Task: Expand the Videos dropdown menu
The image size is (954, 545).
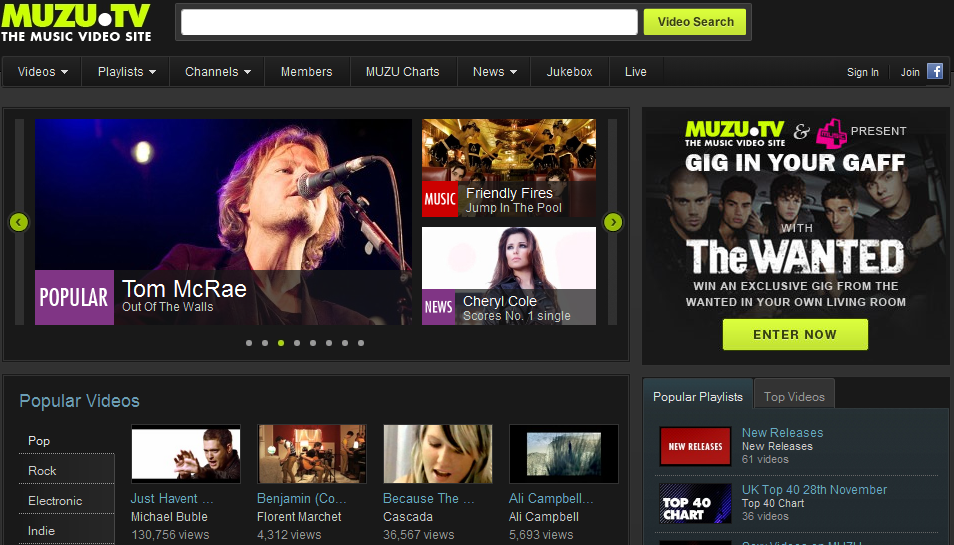Action: pos(43,72)
